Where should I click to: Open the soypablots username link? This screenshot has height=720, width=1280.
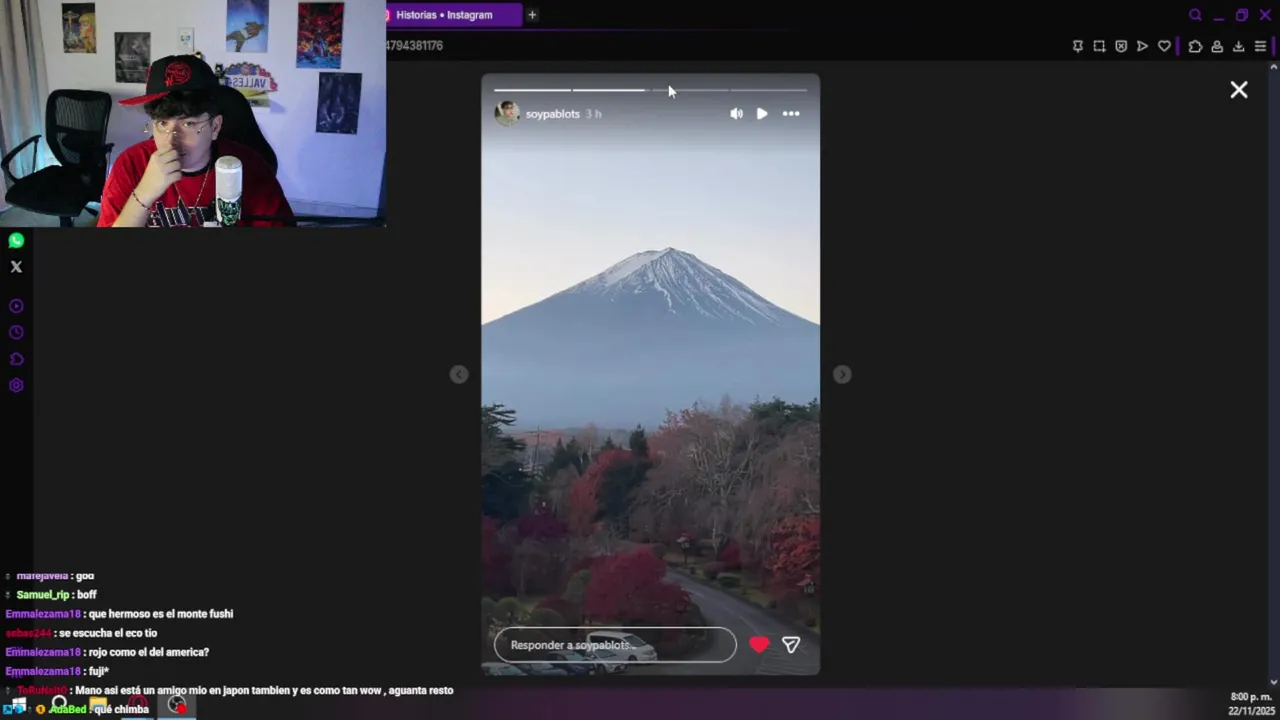(x=553, y=114)
